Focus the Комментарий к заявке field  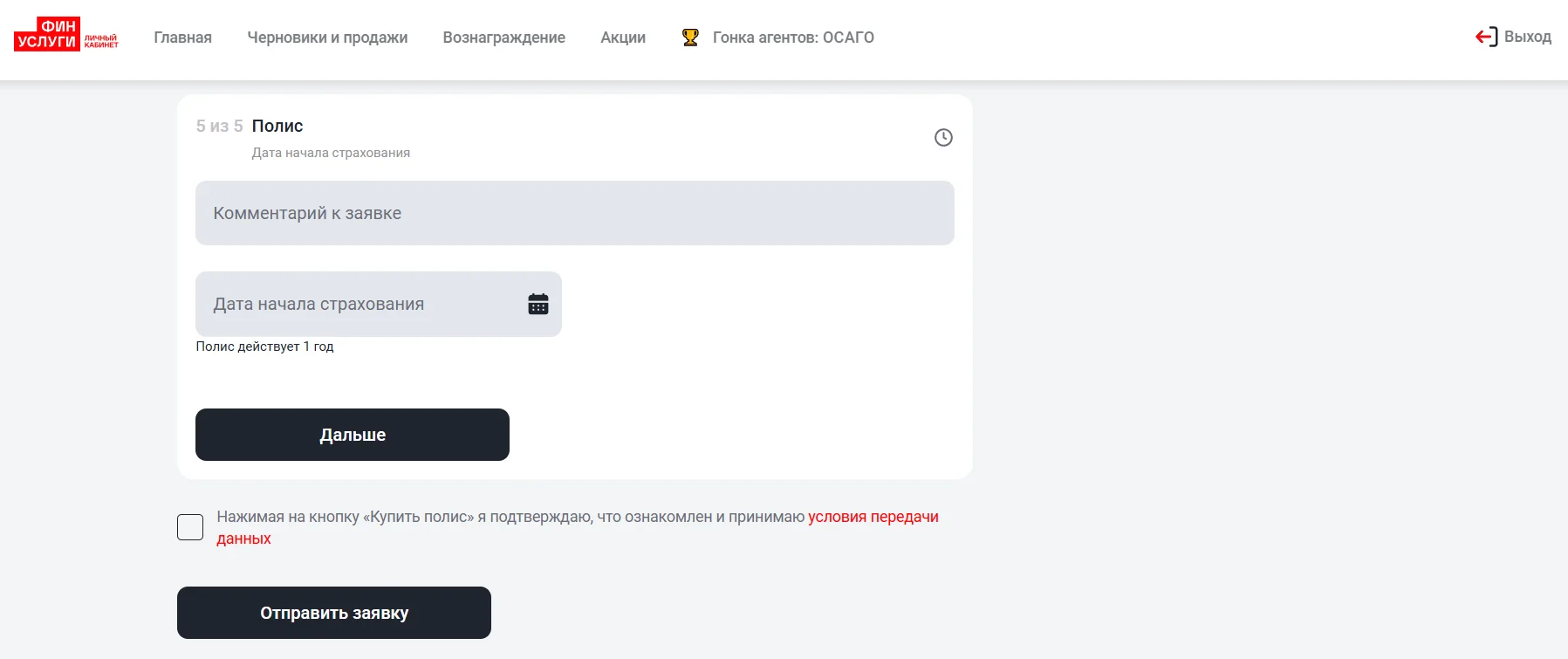tap(575, 213)
